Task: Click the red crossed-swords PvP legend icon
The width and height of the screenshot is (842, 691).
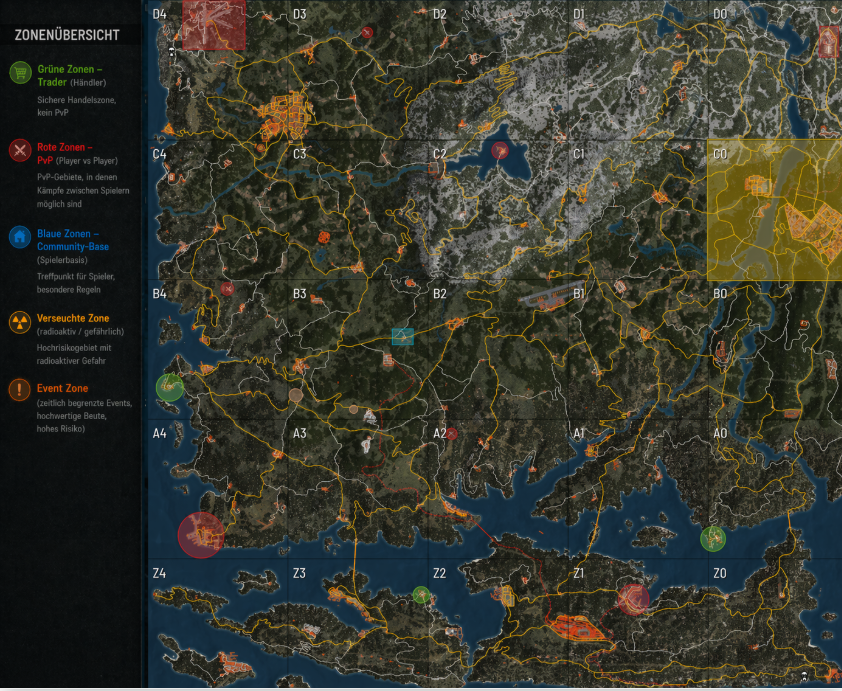Action: pos(20,150)
